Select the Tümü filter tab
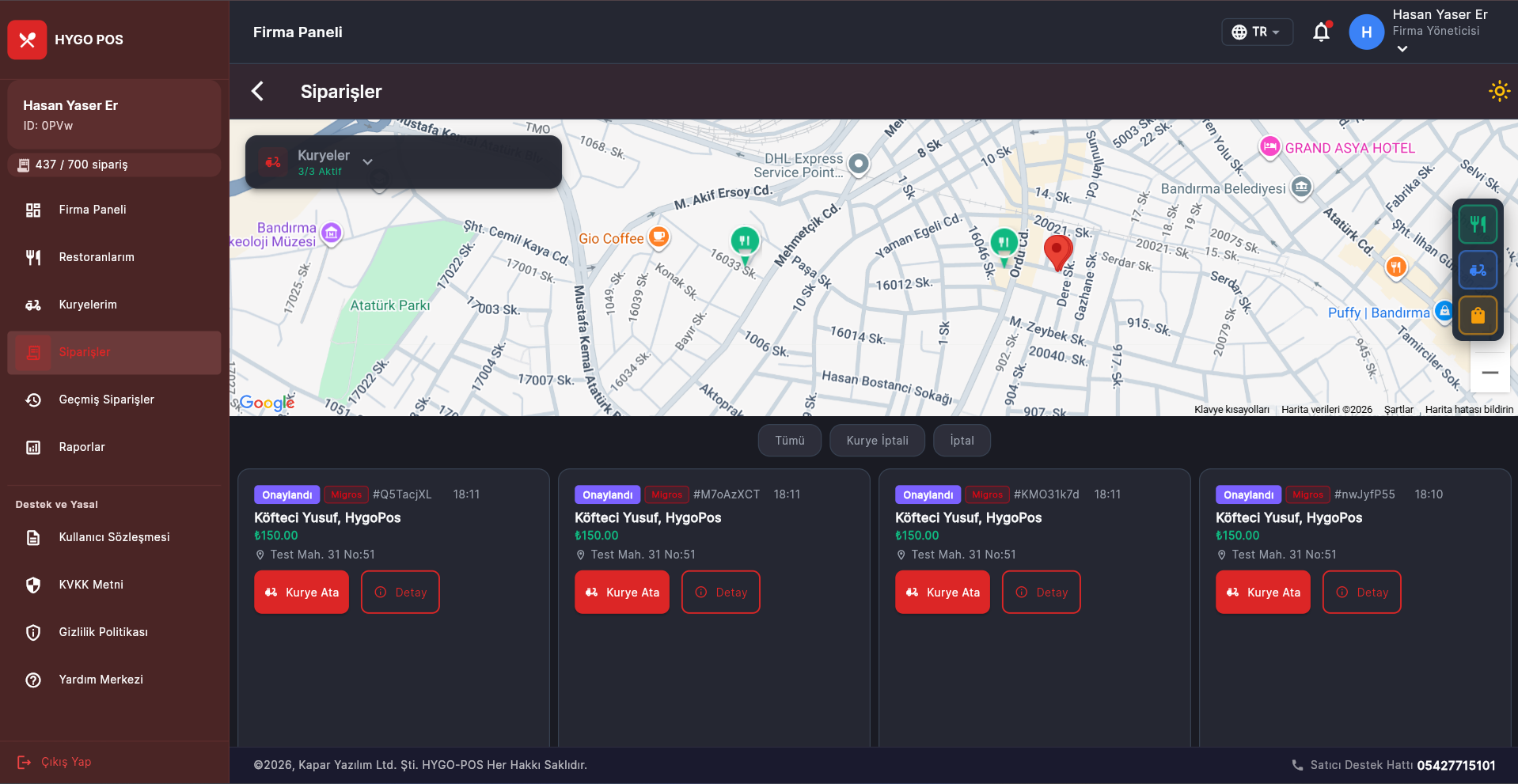Image resolution: width=1518 pixels, height=784 pixels. (x=789, y=440)
